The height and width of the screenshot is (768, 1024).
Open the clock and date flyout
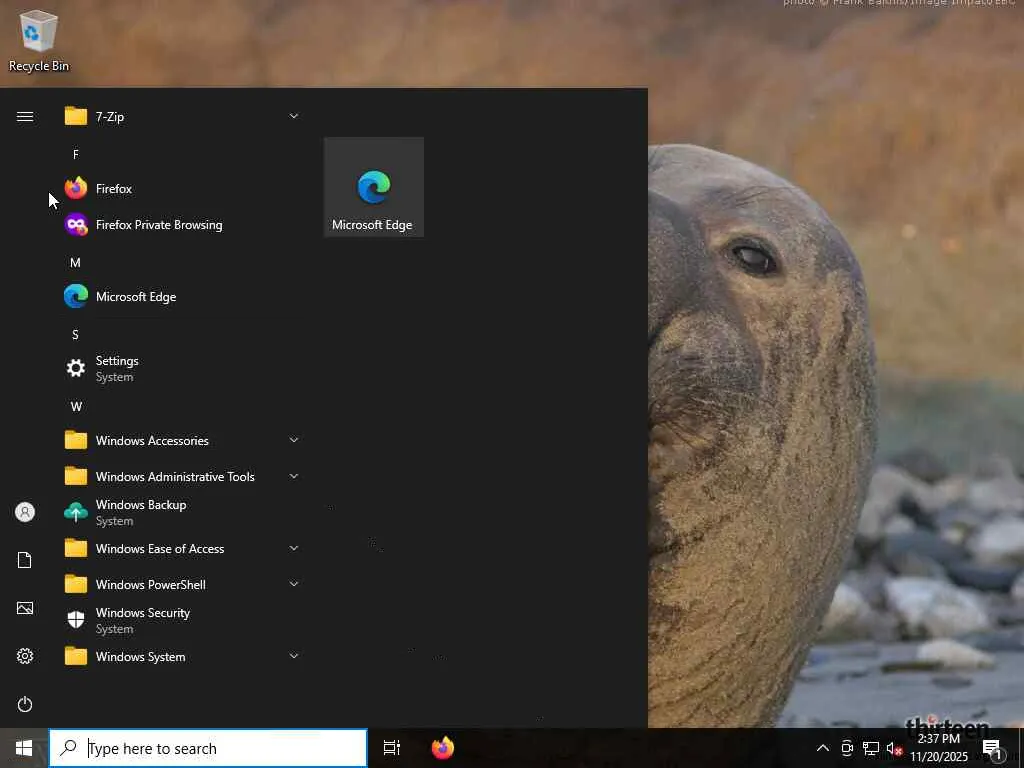click(x=939, y=748)
